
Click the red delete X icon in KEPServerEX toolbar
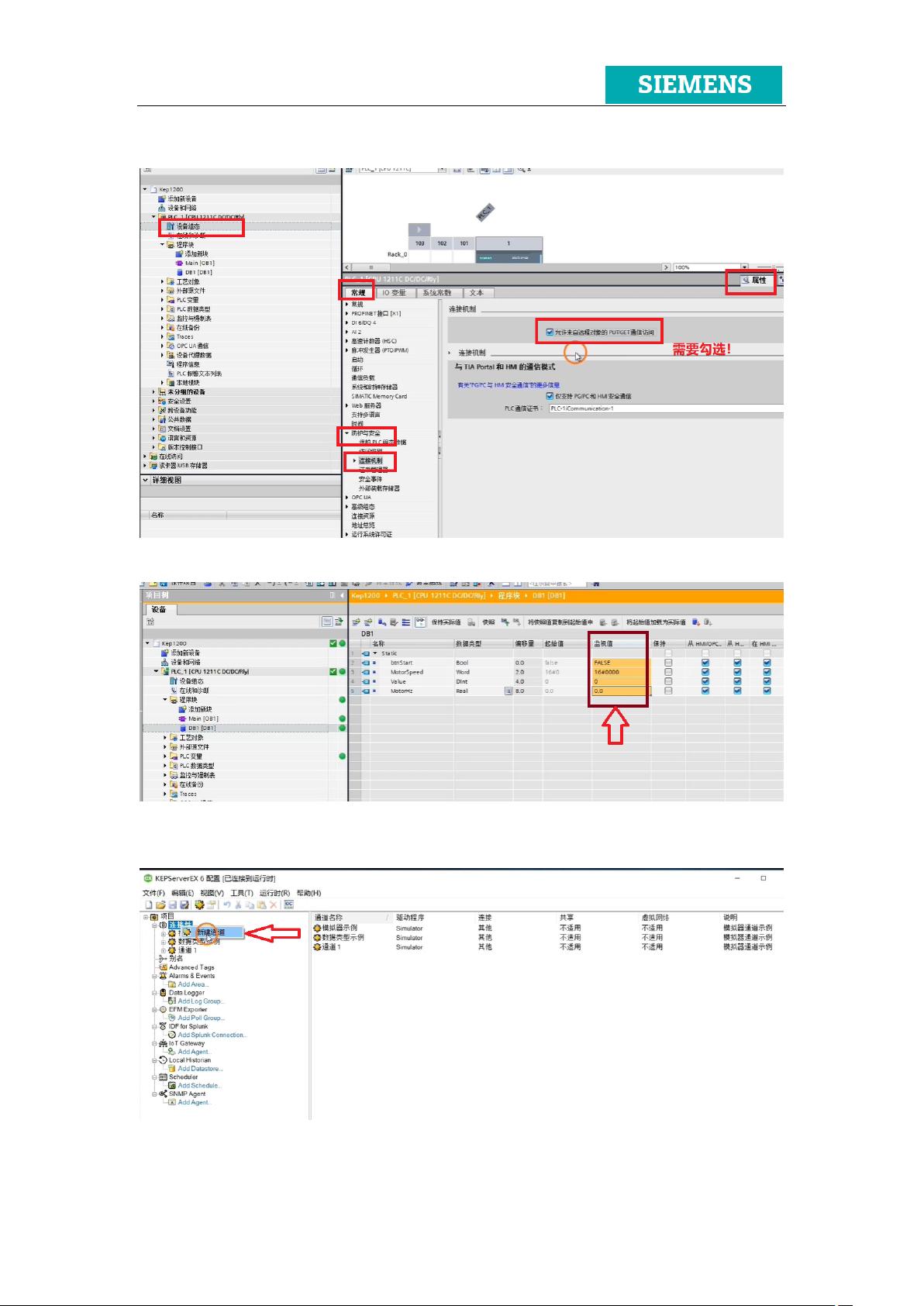tap(274, 905)
